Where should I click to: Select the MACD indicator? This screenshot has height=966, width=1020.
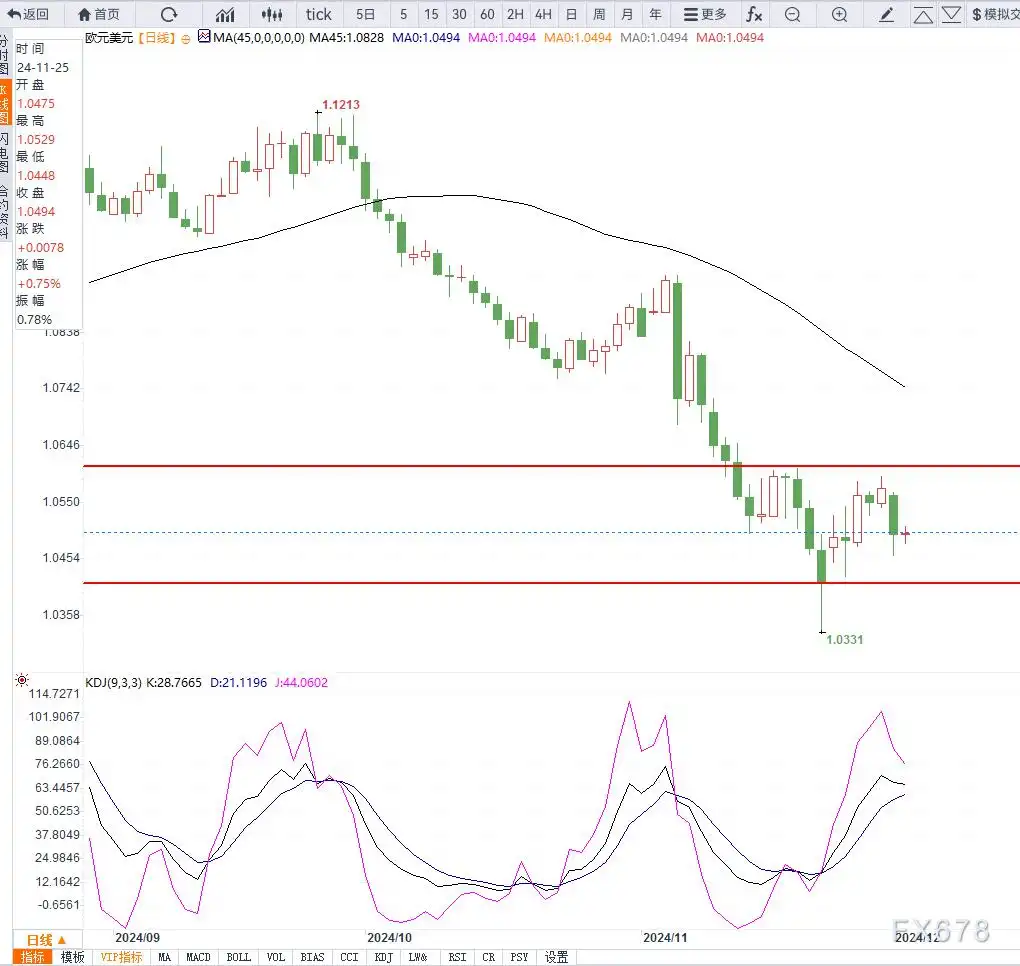point(198,957)
